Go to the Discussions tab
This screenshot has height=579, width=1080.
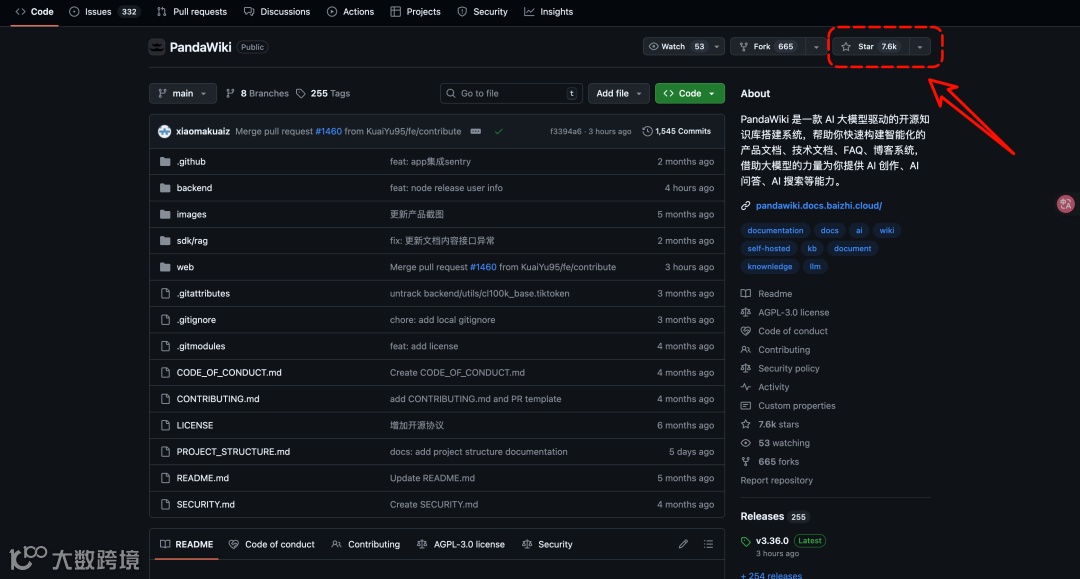coord(277,12)
